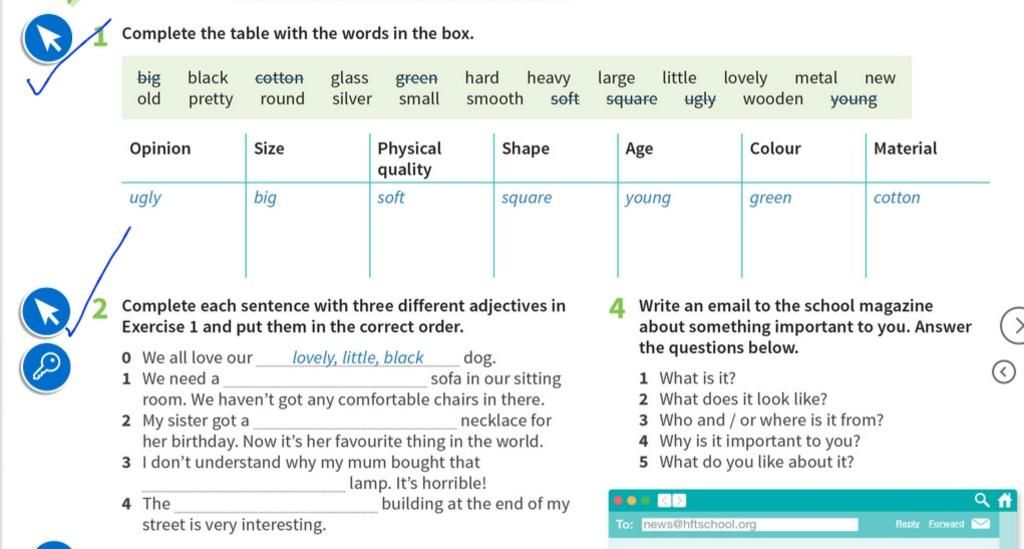Click the email back arrow icon
The height and width of the screenshot is (549, 1024).
pyautogui.click(x=664, y=501)
